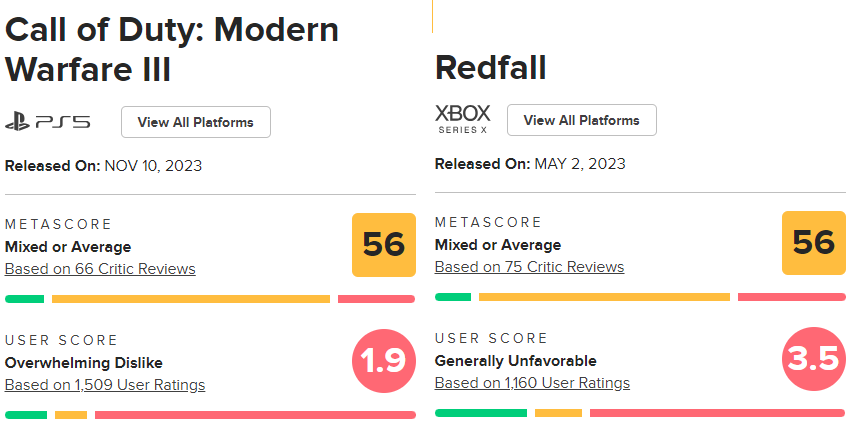This screenshot has width=857, height=438.
Task: Click the PS5 platform logo
Action: coord(47,122)
